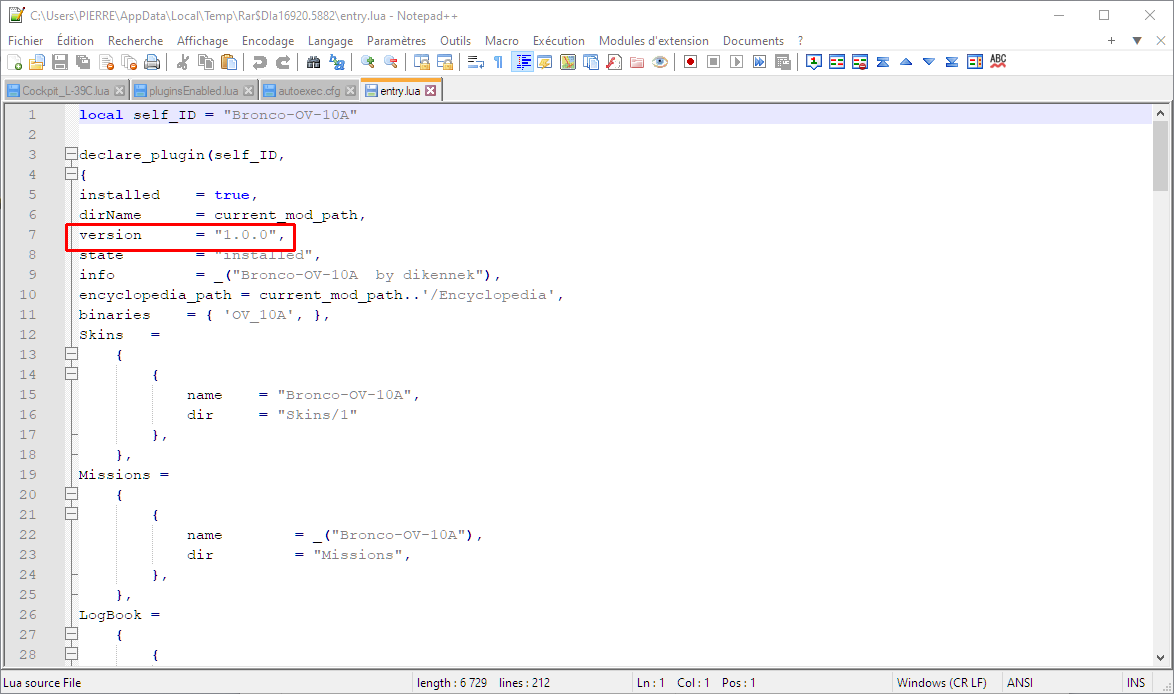Image resolution: width=1174 pixels, height=694 pixels.
Task: Open the Modules d'extension menu
Action: pyautogui.click(x=654, y=40)
